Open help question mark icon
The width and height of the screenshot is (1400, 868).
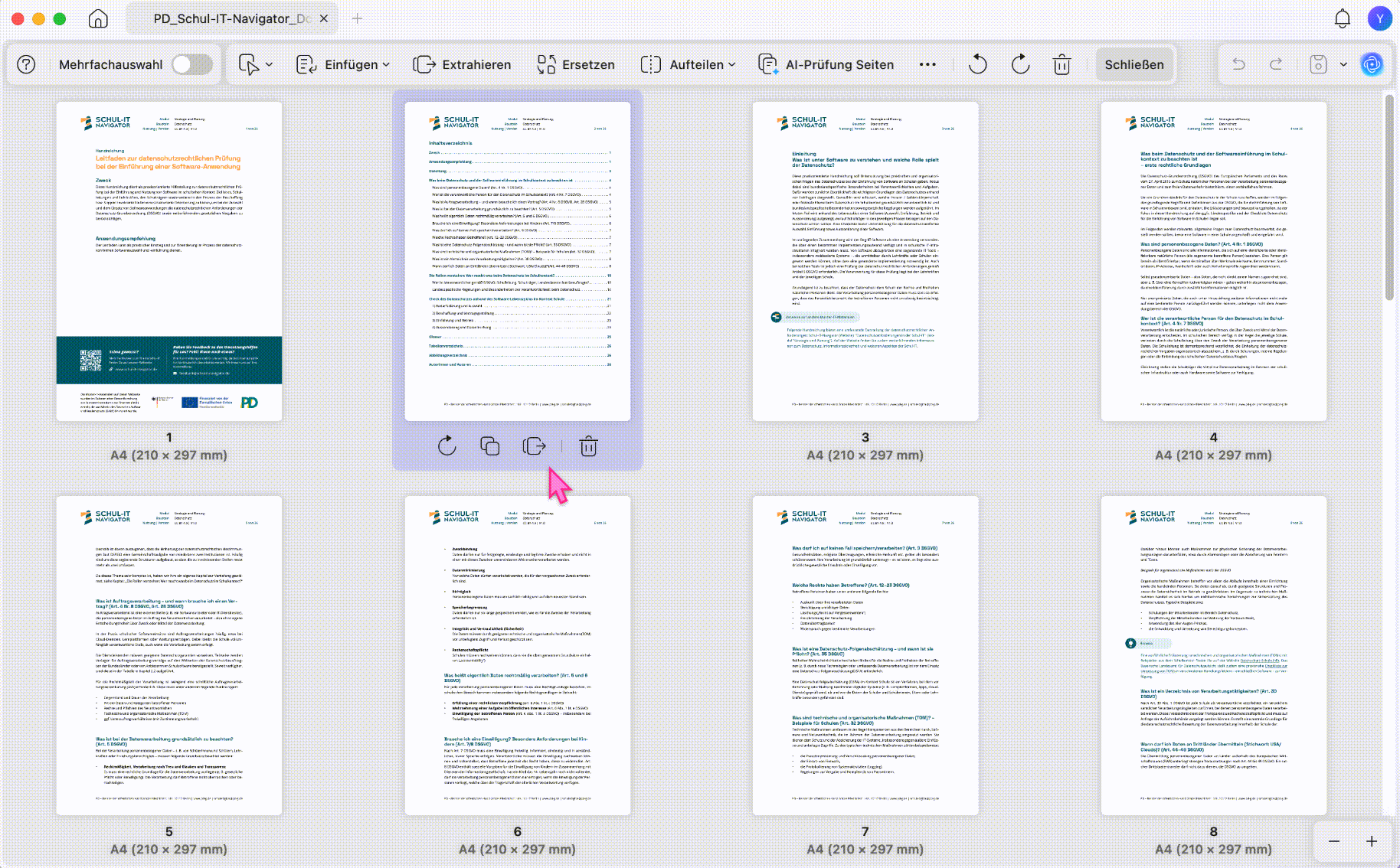coord(26,64)
